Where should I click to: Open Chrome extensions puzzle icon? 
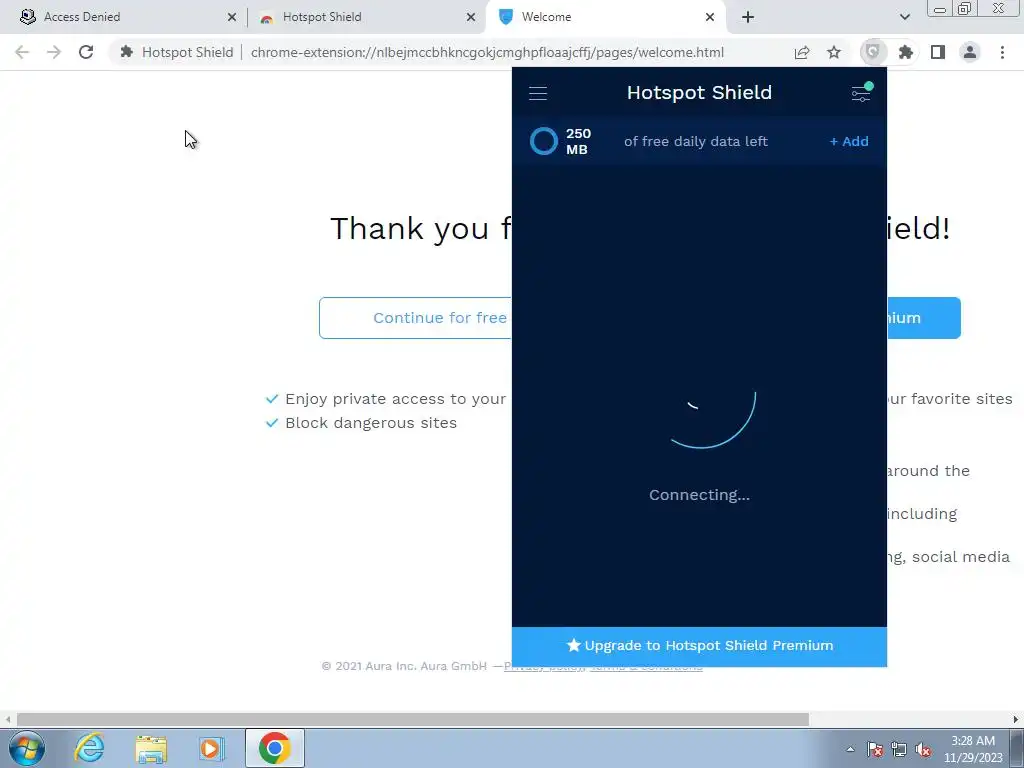(x=905, y=52)
